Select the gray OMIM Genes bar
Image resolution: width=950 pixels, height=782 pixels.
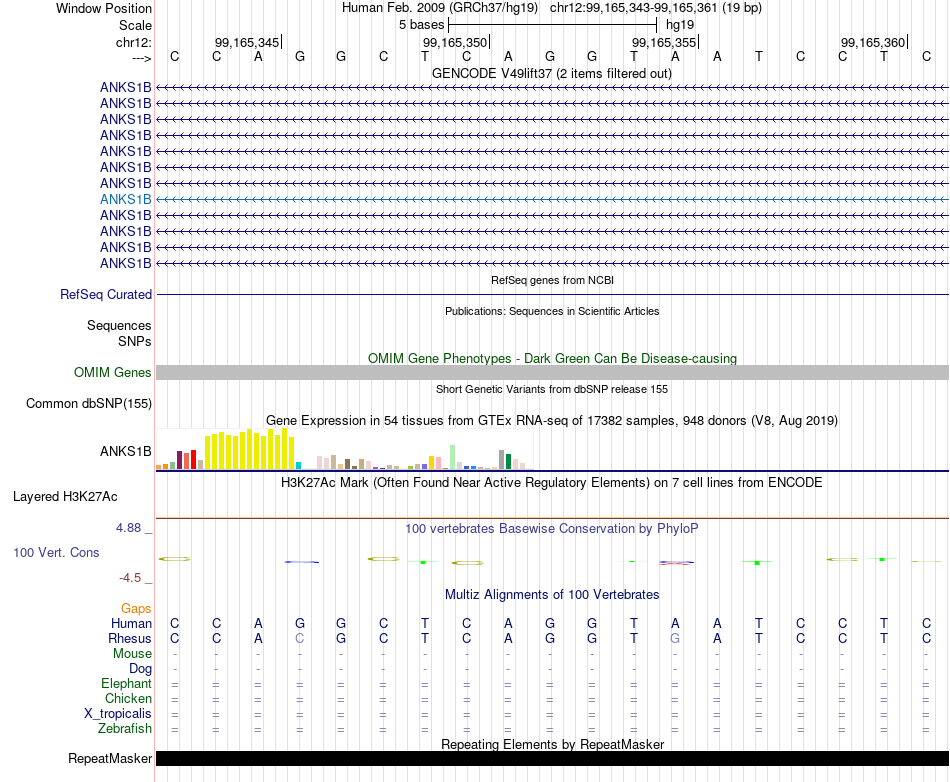pyautogui.click(x=552, y=373)
